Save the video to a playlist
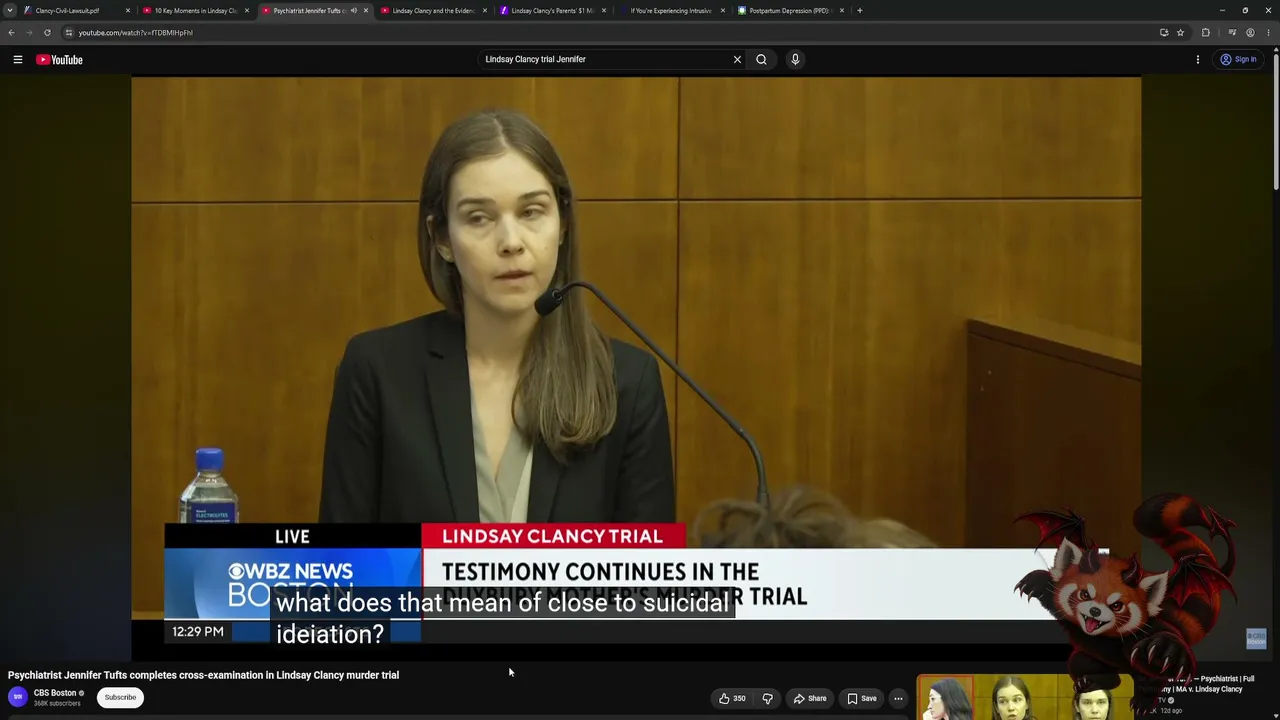The width and height of the screenshot is (1280, 720). coord(861,698)
